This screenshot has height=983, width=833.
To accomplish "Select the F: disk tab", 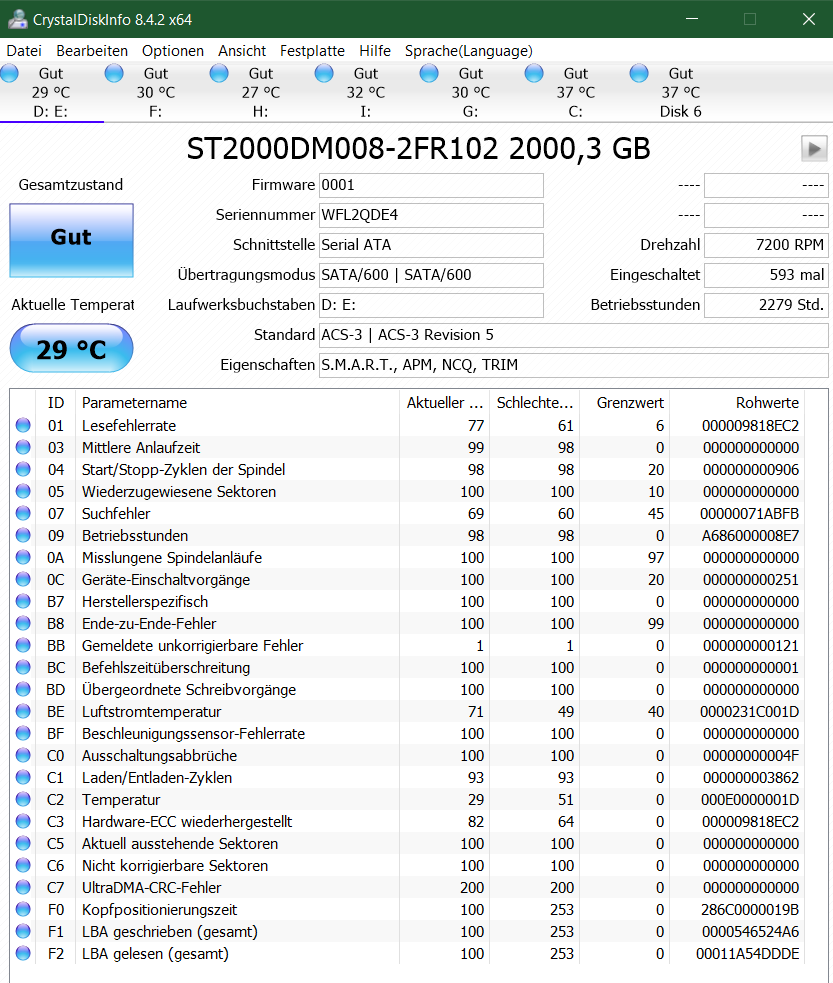I will (156, 92).
